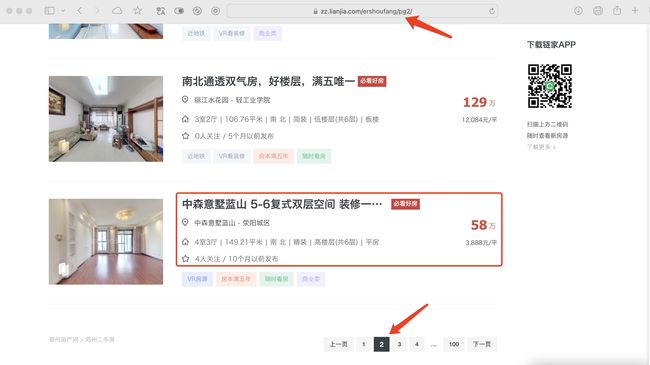This screenshot has height=365, width=650.
Task: Click the 必看好房 badge on the 南北通透 listing
Action: tap(372, 81)
